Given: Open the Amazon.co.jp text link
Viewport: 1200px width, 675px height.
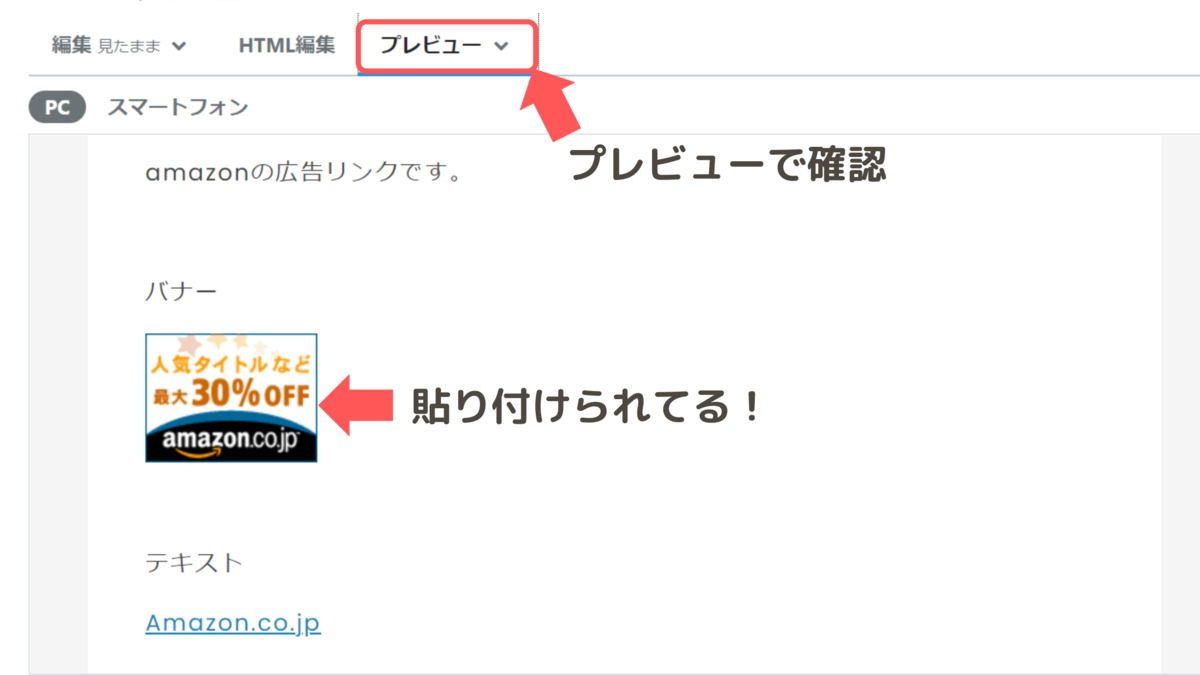Looking at the screenshot, I should coord(233,623).
